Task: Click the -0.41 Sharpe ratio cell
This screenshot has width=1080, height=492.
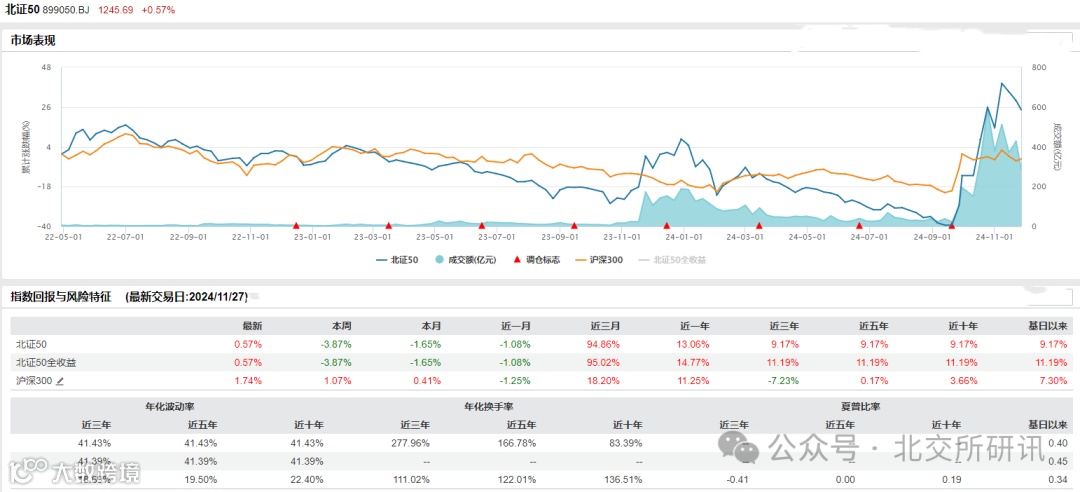Action: (x=739, y=479)
